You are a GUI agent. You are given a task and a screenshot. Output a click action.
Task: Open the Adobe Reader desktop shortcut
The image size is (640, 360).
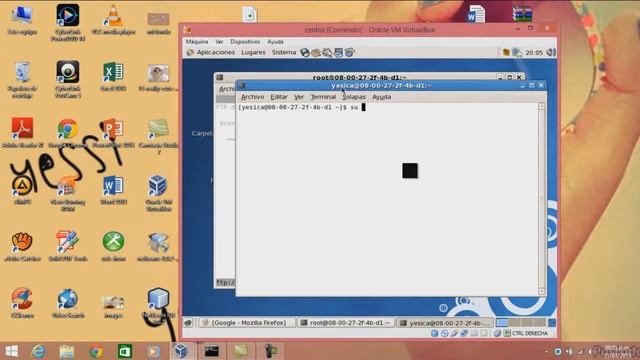(x=22, y=133)
